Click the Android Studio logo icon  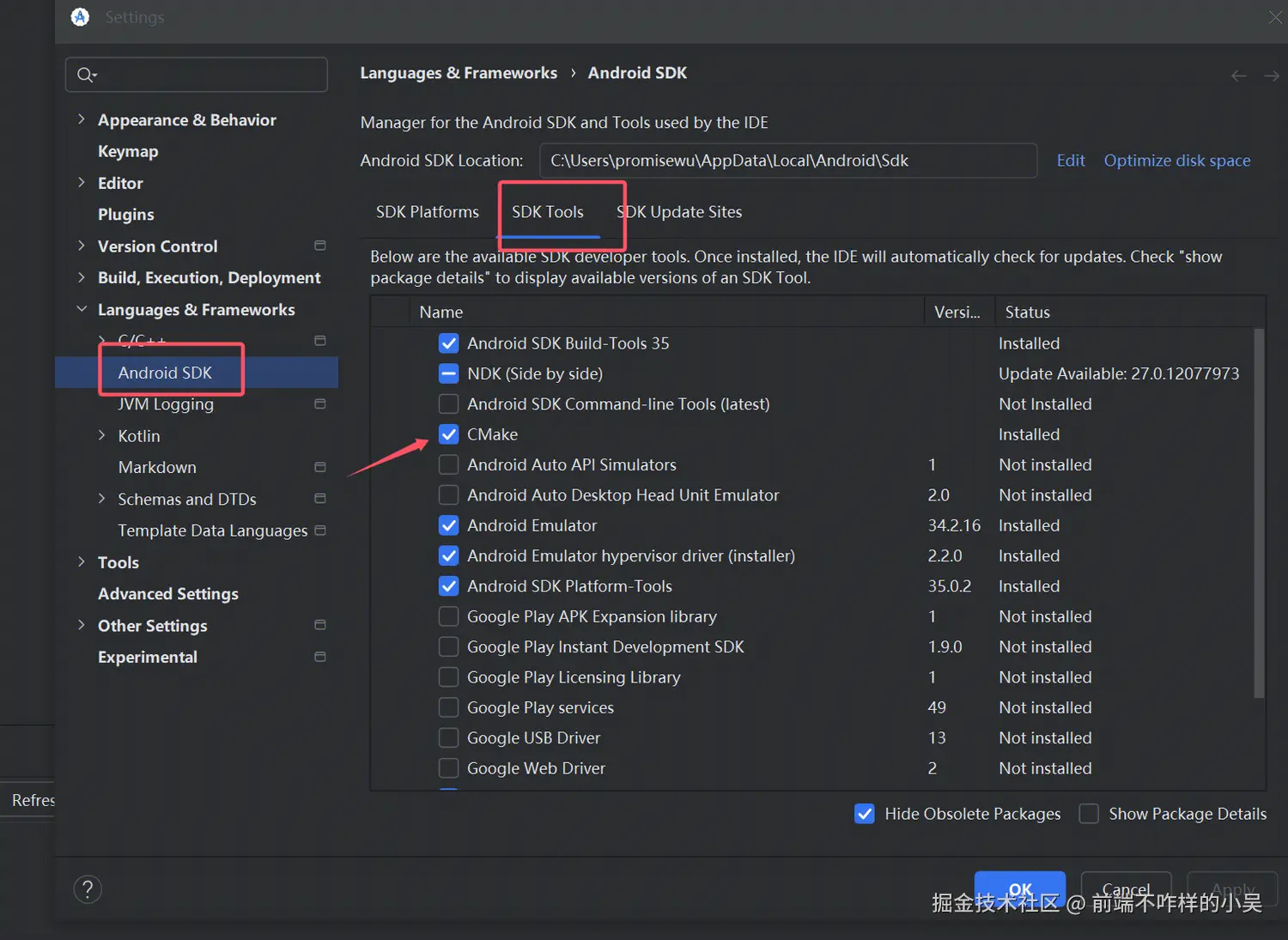(x=80, y=17)
